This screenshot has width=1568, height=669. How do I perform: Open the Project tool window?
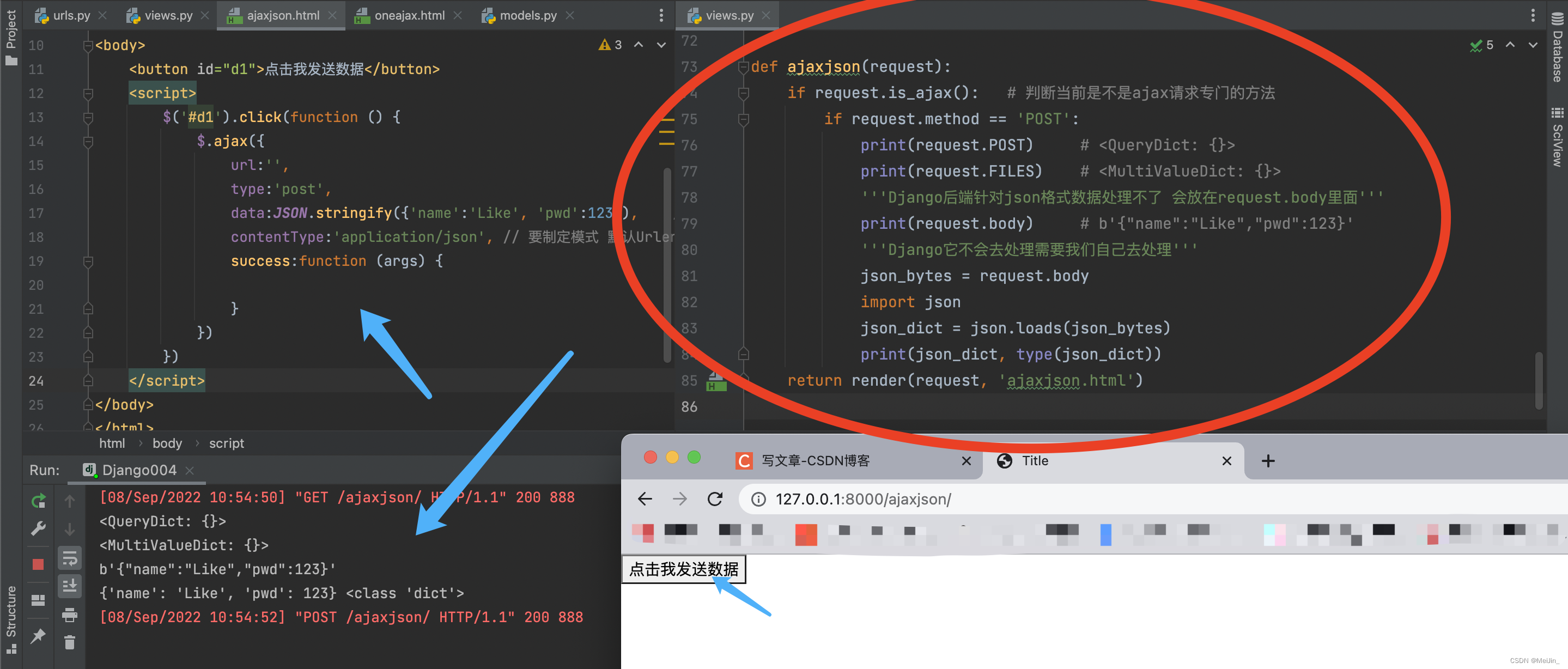[x=11, y=37]
